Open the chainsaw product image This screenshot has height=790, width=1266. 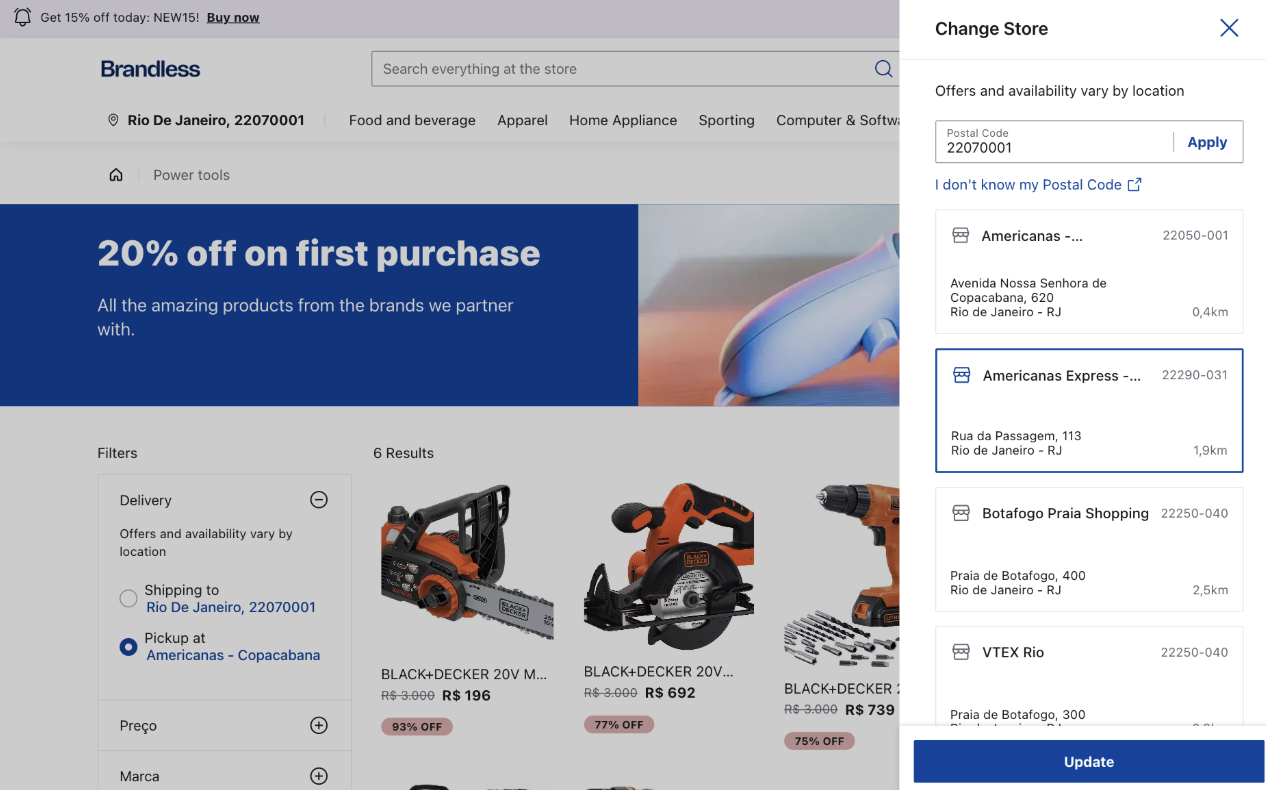(467, 567)
